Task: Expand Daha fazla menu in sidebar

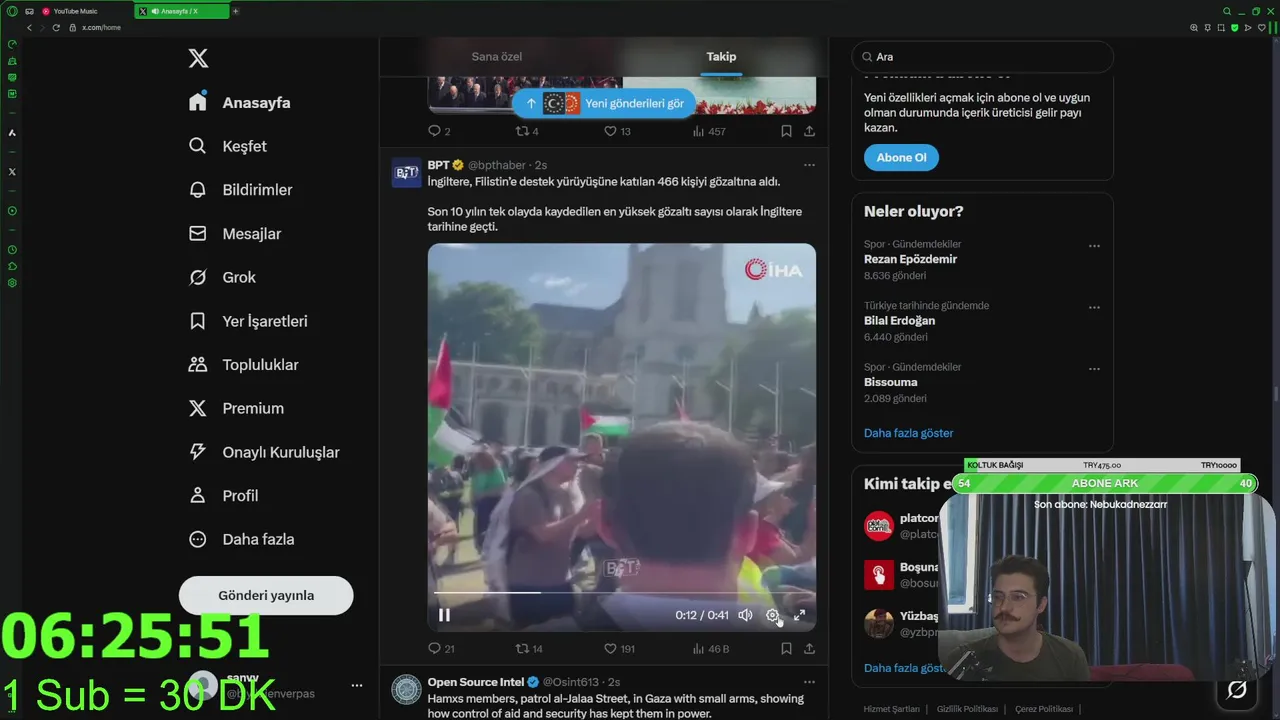Action: (x=242, y=539)
